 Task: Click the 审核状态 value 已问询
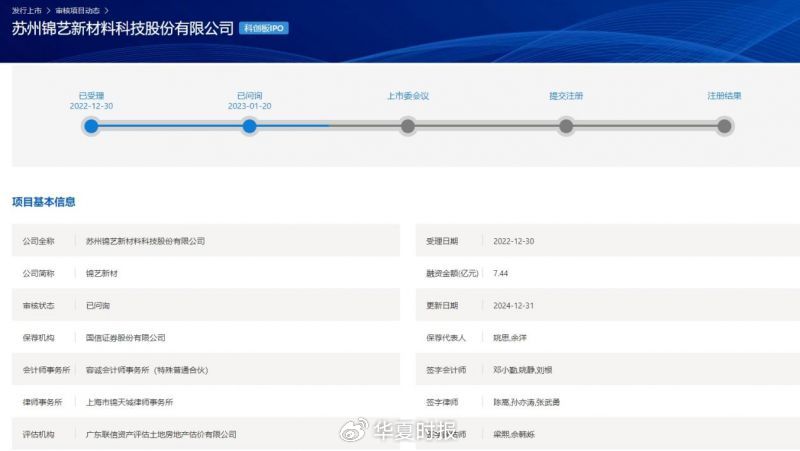pos(97,306)
